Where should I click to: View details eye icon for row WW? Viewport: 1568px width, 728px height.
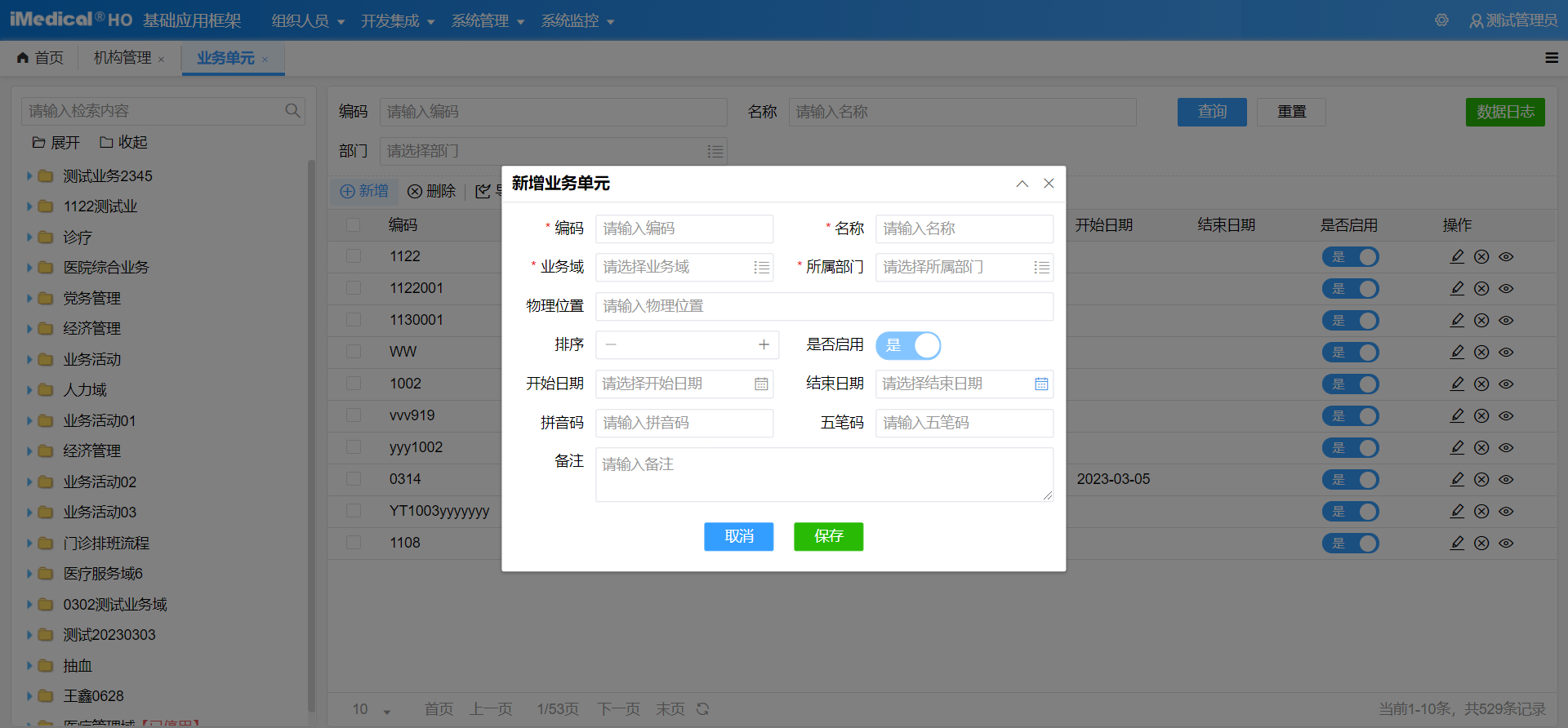coord(1506,353)
